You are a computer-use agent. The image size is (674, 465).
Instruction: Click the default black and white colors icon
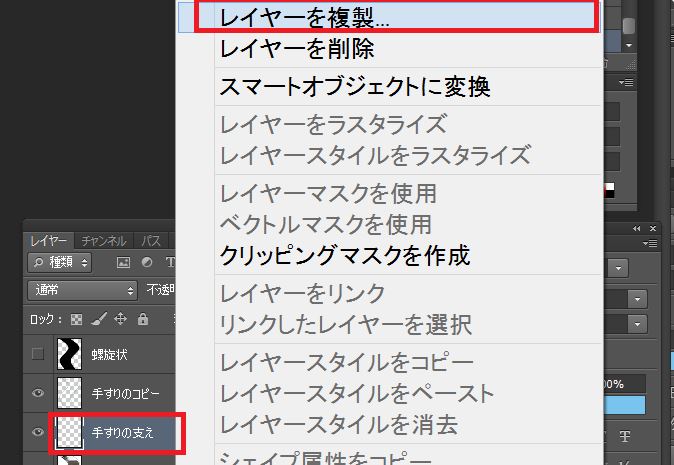609,190
